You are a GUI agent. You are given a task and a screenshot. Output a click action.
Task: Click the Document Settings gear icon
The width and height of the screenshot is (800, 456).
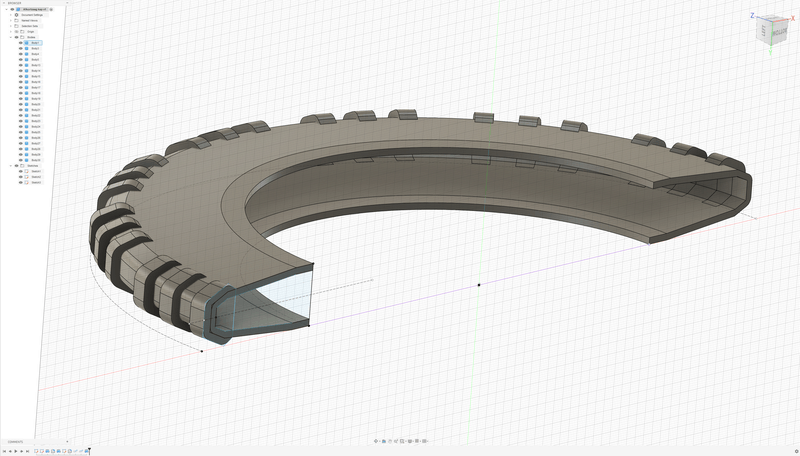(16, 15)
